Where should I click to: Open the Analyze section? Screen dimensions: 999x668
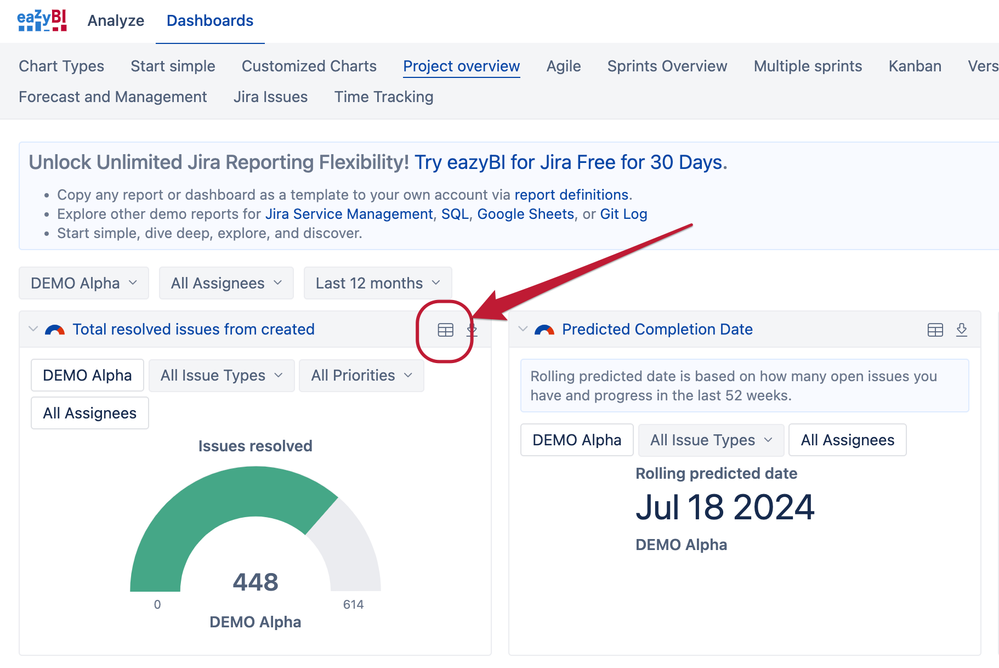(x=115, y=20)
